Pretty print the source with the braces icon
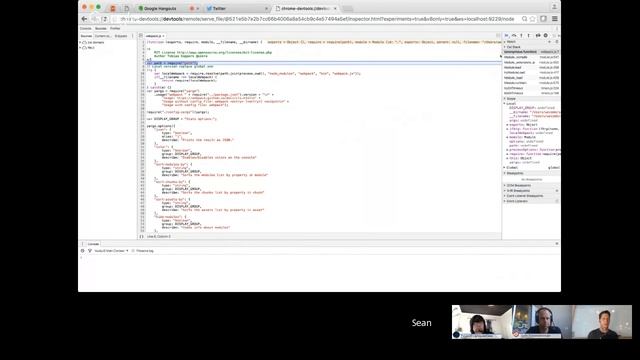 [x=141, y=236]
